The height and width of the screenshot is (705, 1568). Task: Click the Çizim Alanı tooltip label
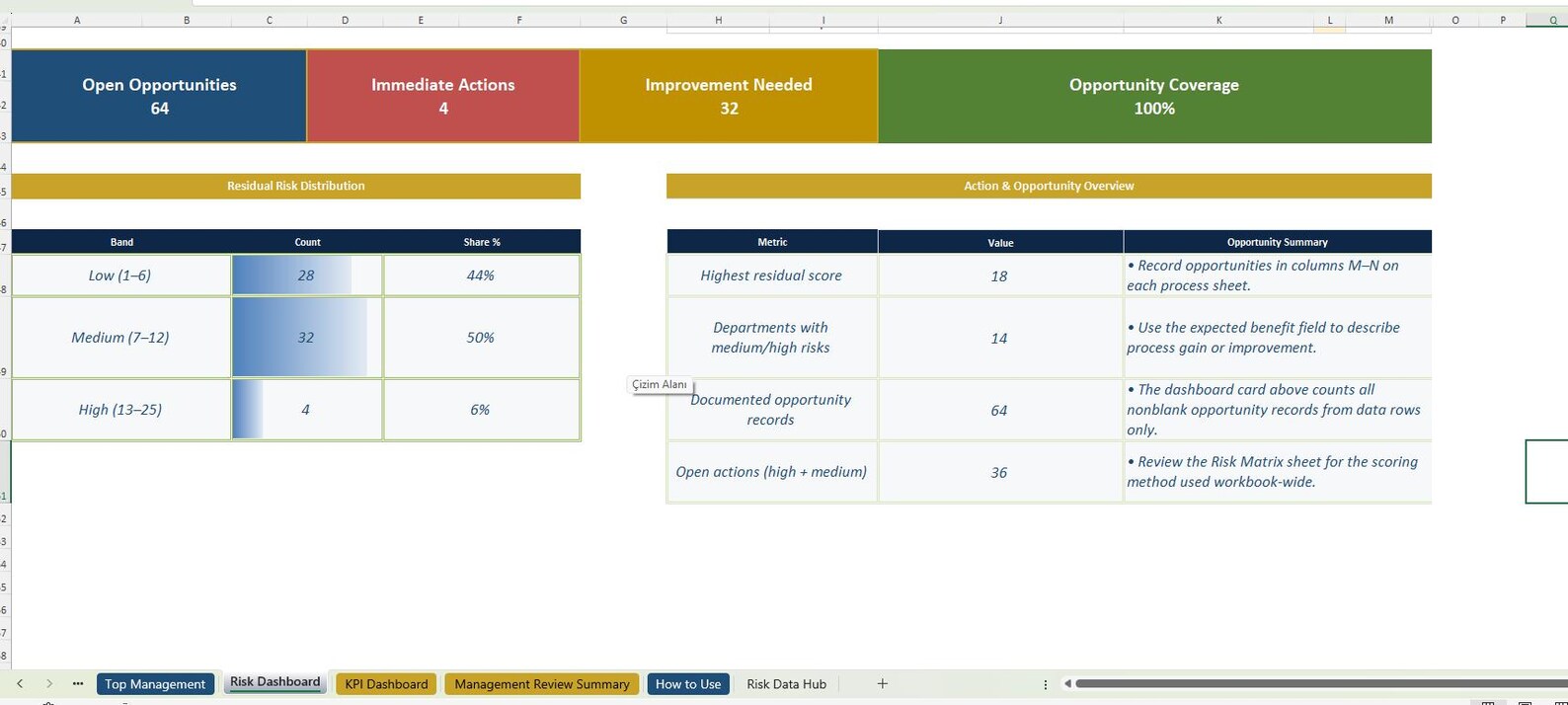coord(660,385)
